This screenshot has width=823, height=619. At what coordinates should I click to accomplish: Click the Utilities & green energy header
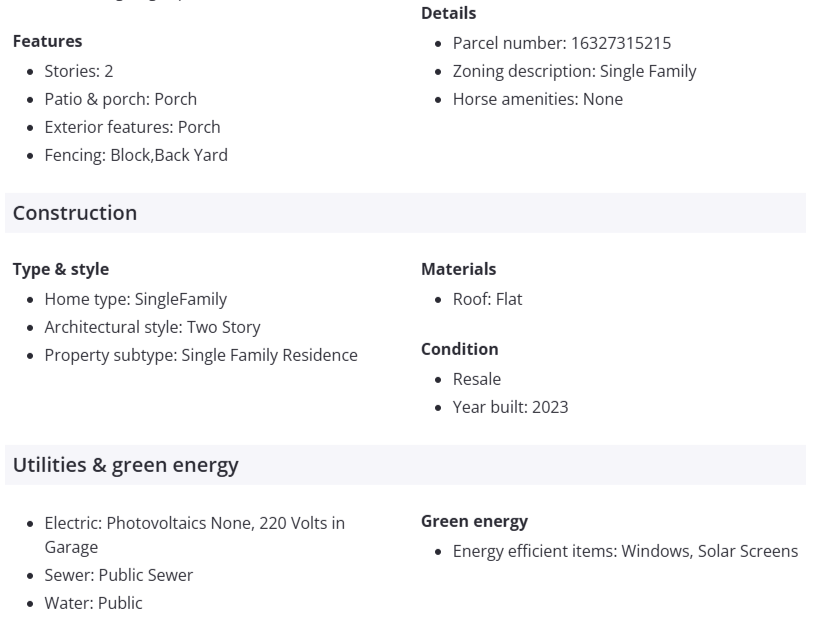(x=126, y=465)
